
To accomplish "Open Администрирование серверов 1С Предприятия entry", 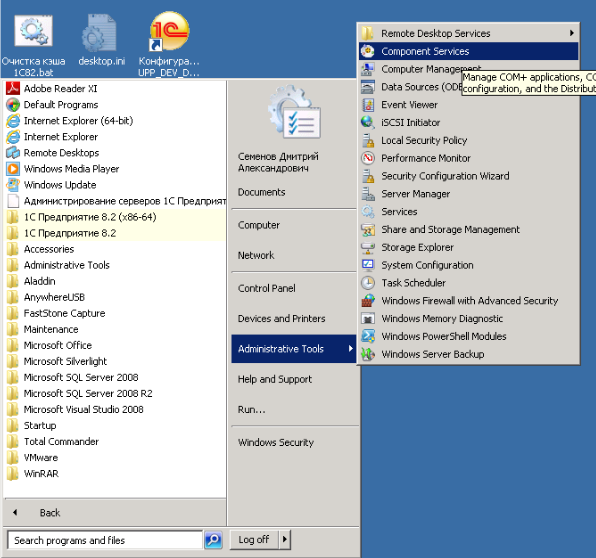I will pos(115,201).
